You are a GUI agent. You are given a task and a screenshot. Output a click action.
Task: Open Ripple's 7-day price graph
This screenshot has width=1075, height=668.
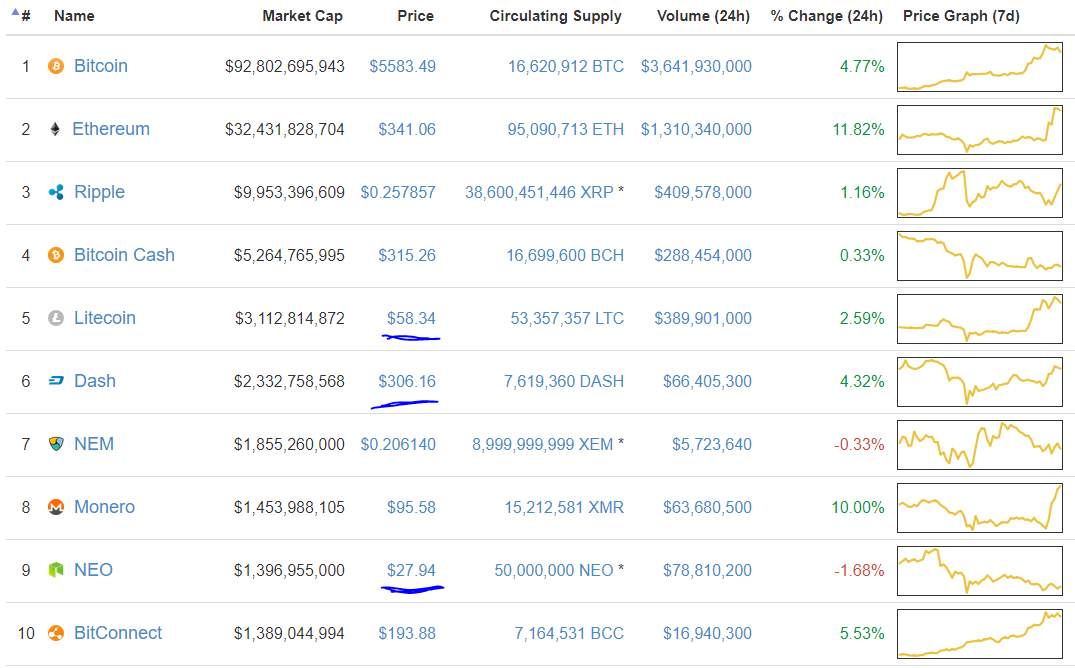click(x=980, y=193)
